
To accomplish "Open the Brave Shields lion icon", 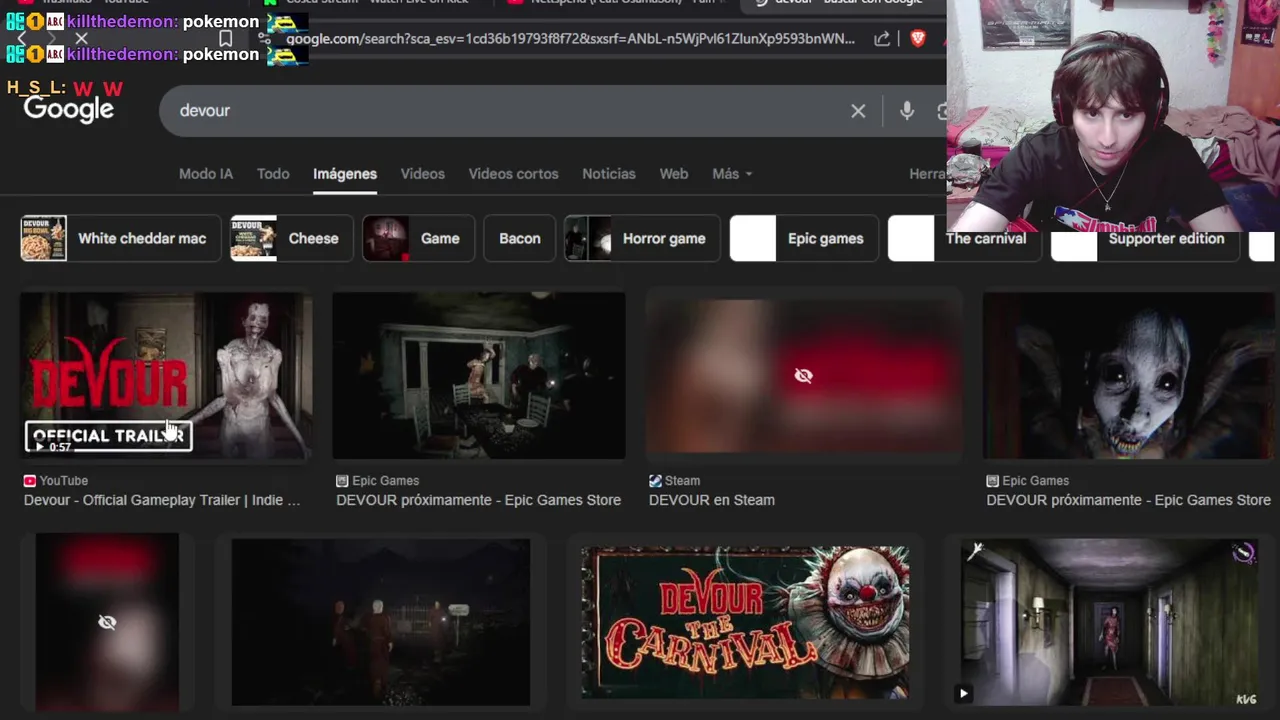I will tap(918, 39).
